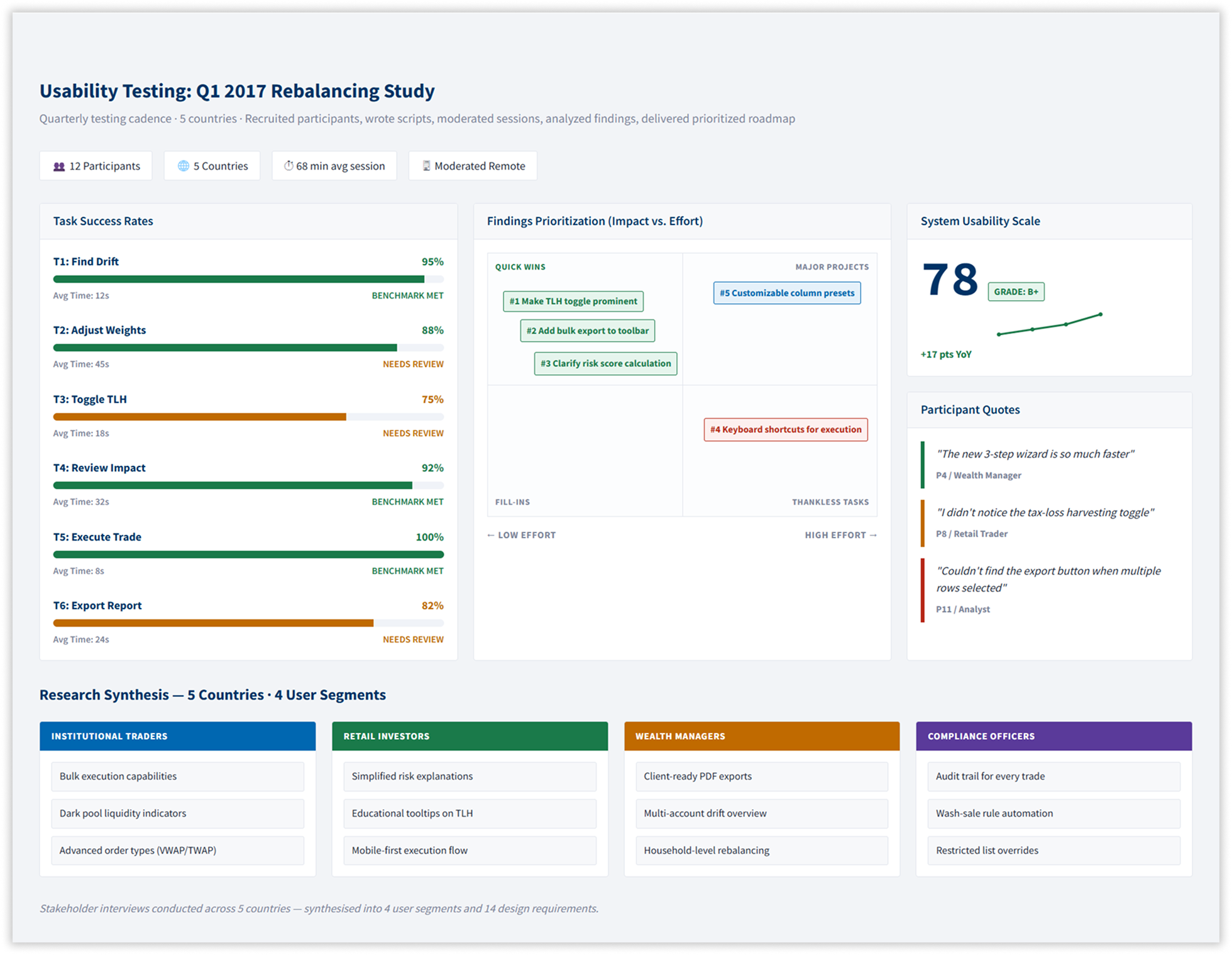Select '#2 Add bulk export to toolbar'
This screenshot has width=1232, height=955.
[587, 331]
